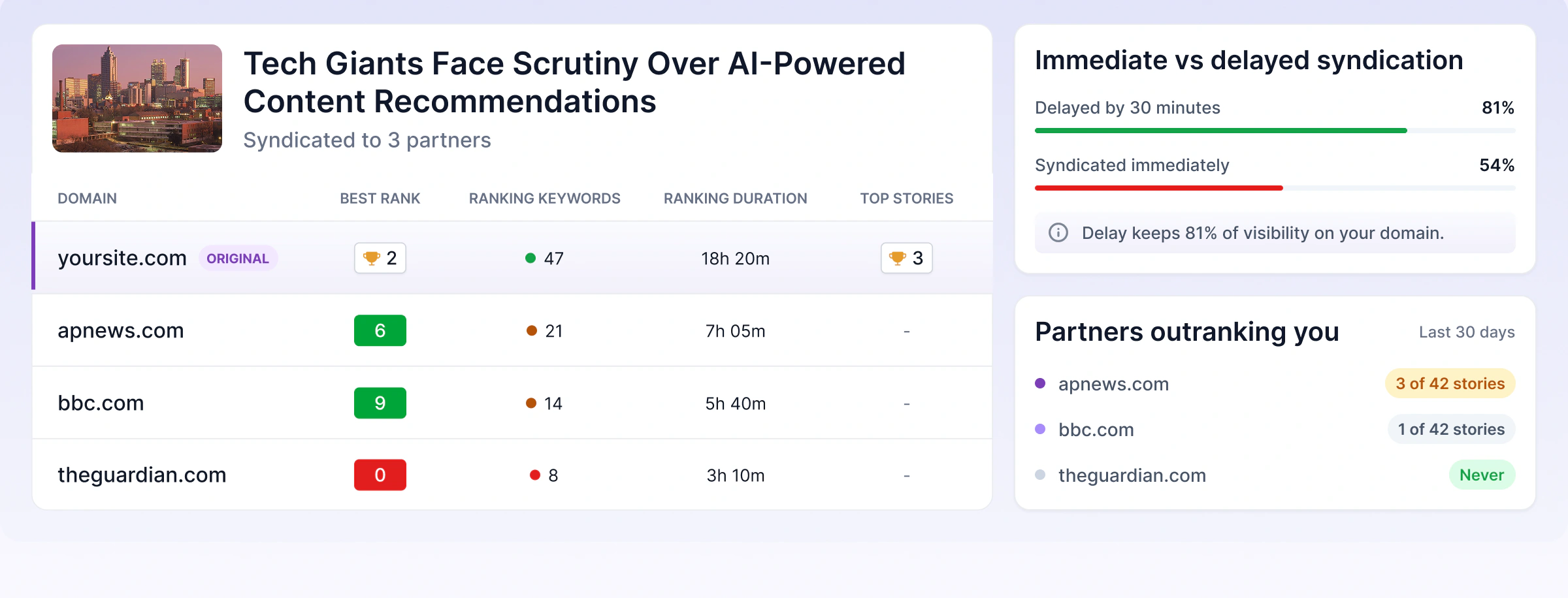Click the trophy icon in yoursite.com best rank
Screen dimensions: 1568x598
point(371,258)
